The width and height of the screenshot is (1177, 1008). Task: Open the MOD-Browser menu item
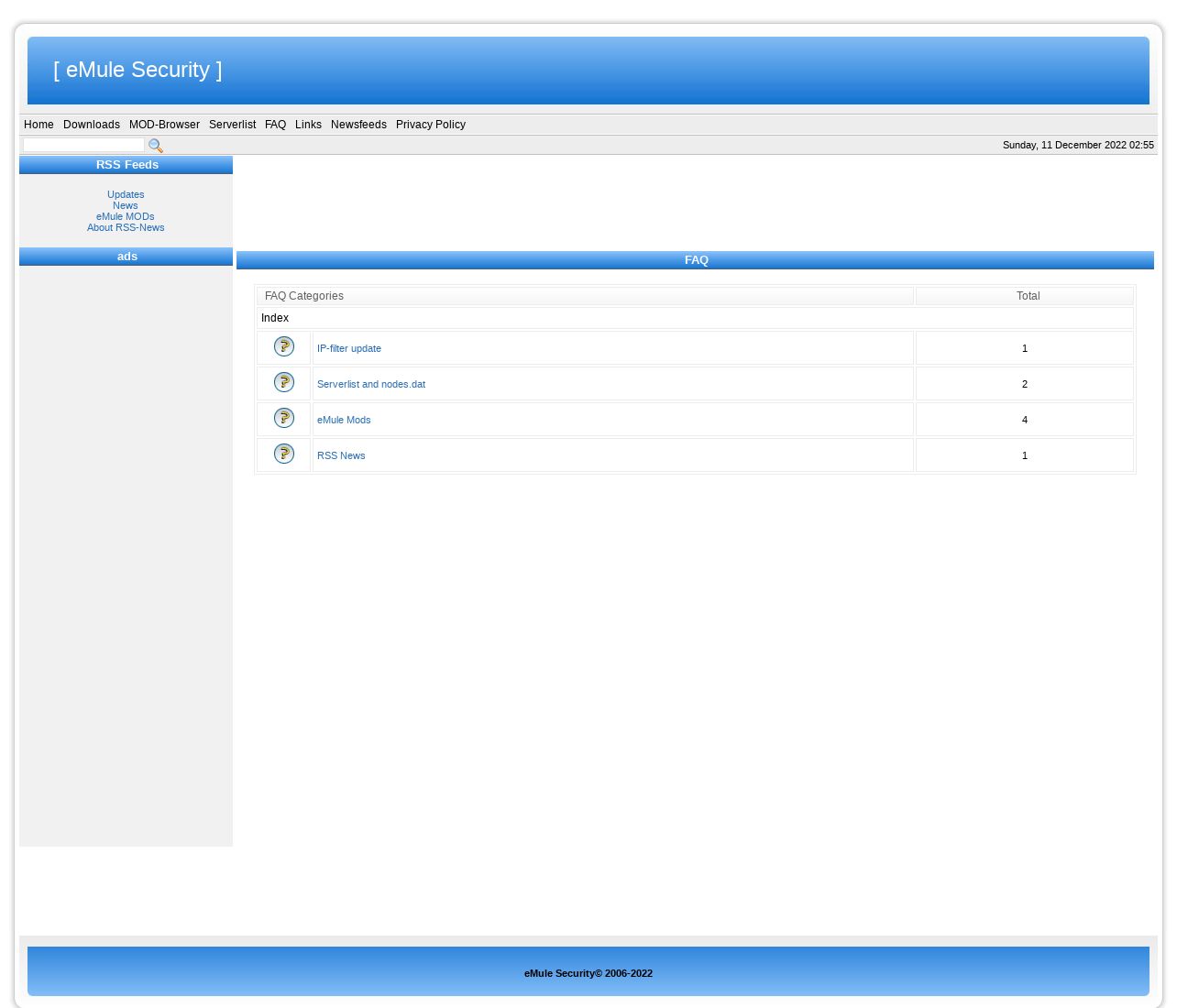(x=164, y=125)
